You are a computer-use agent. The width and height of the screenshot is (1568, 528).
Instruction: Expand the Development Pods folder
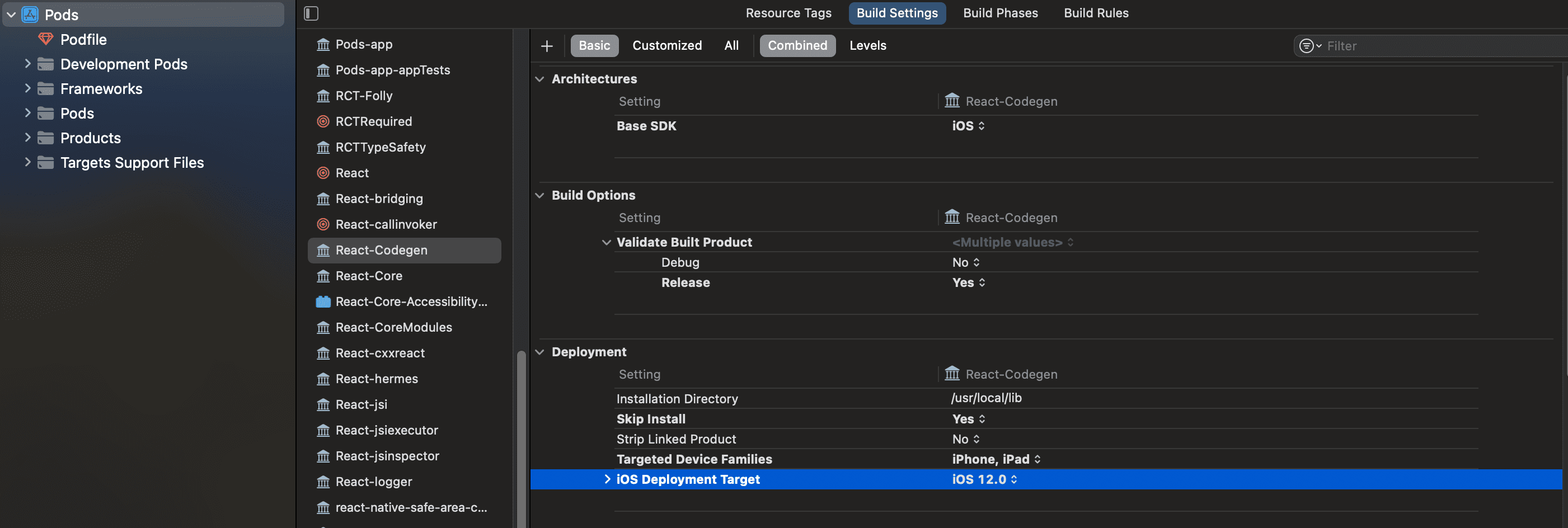[x=27, y=64]
